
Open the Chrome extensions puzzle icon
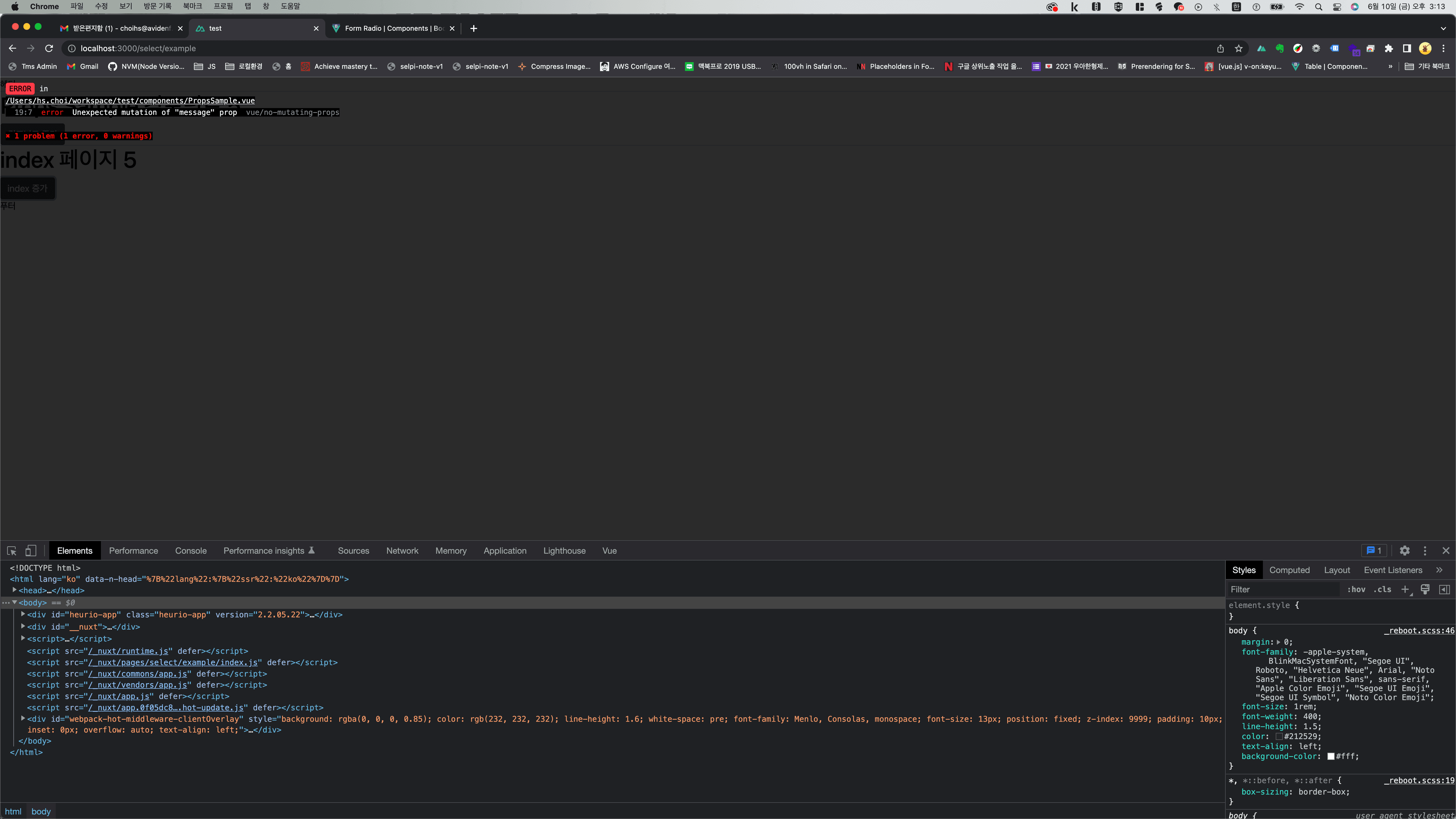[1389, 49]
